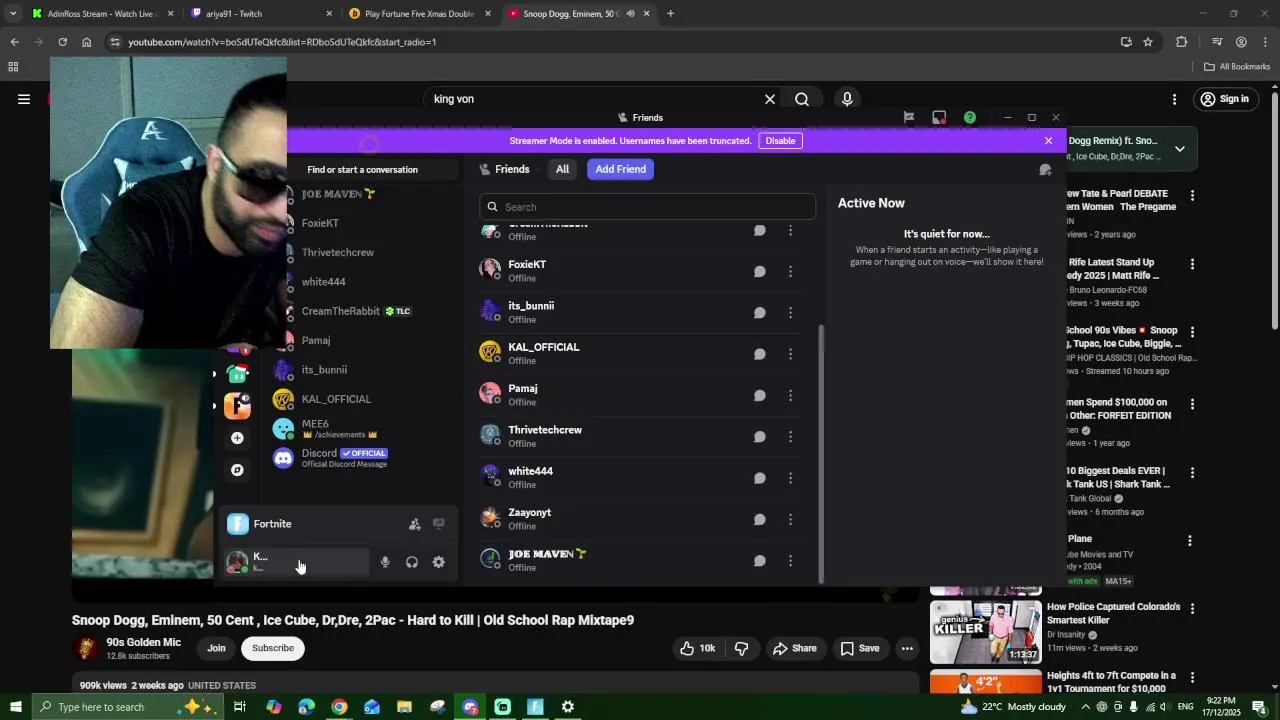Message white444 via the chat icon
The image size is (1280, 720).
760,478
